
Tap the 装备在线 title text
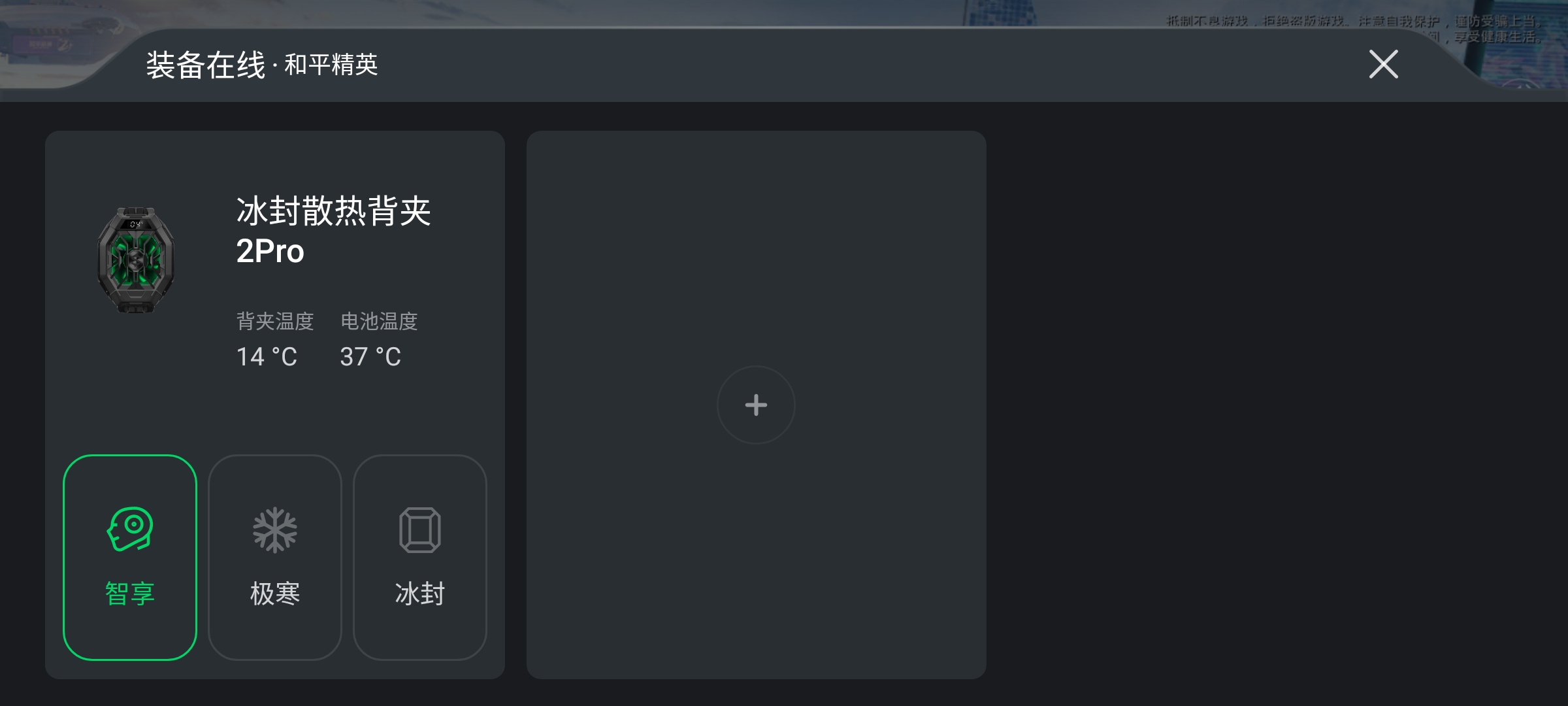click(206, 65)
